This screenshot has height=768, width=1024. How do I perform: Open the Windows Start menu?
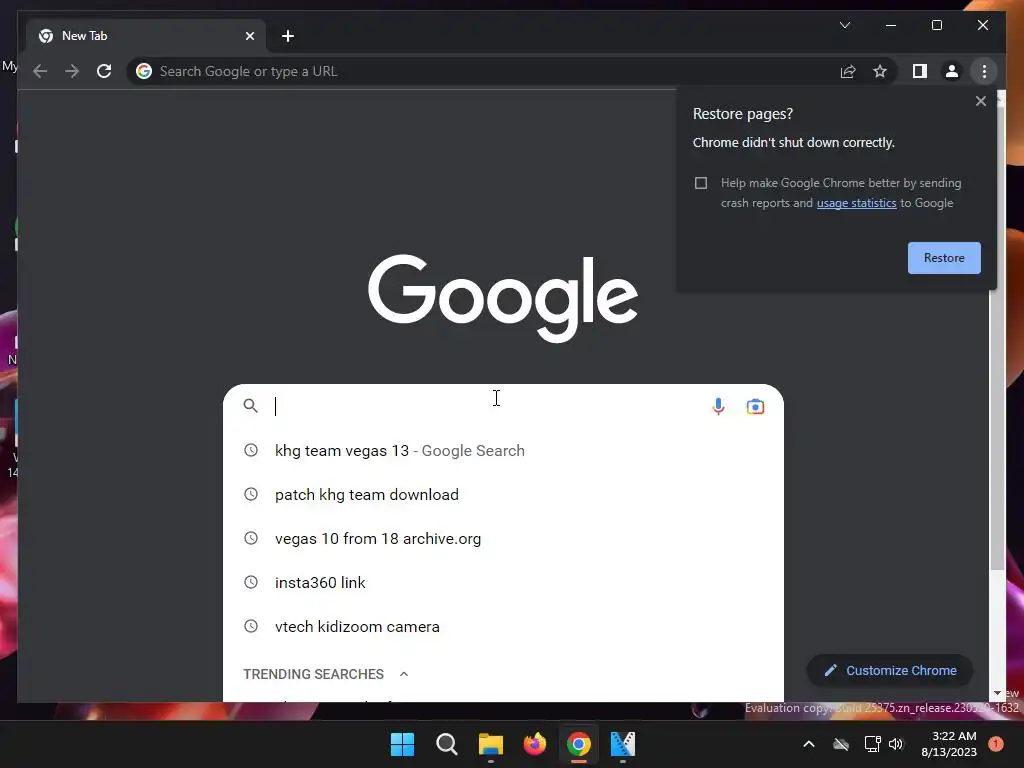[402, 744]
